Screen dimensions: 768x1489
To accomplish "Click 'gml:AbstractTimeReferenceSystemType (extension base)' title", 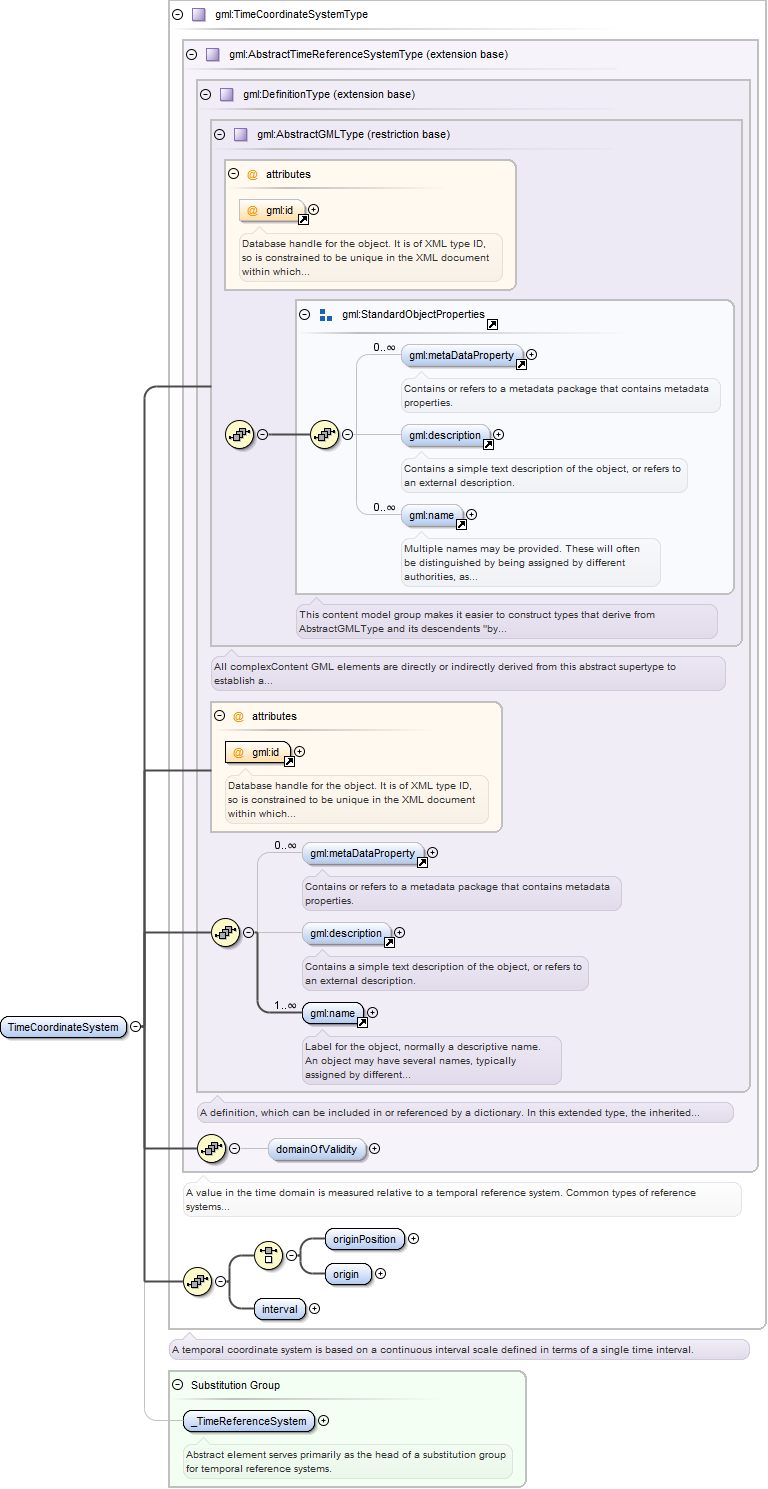I will (x=368, y=54).
